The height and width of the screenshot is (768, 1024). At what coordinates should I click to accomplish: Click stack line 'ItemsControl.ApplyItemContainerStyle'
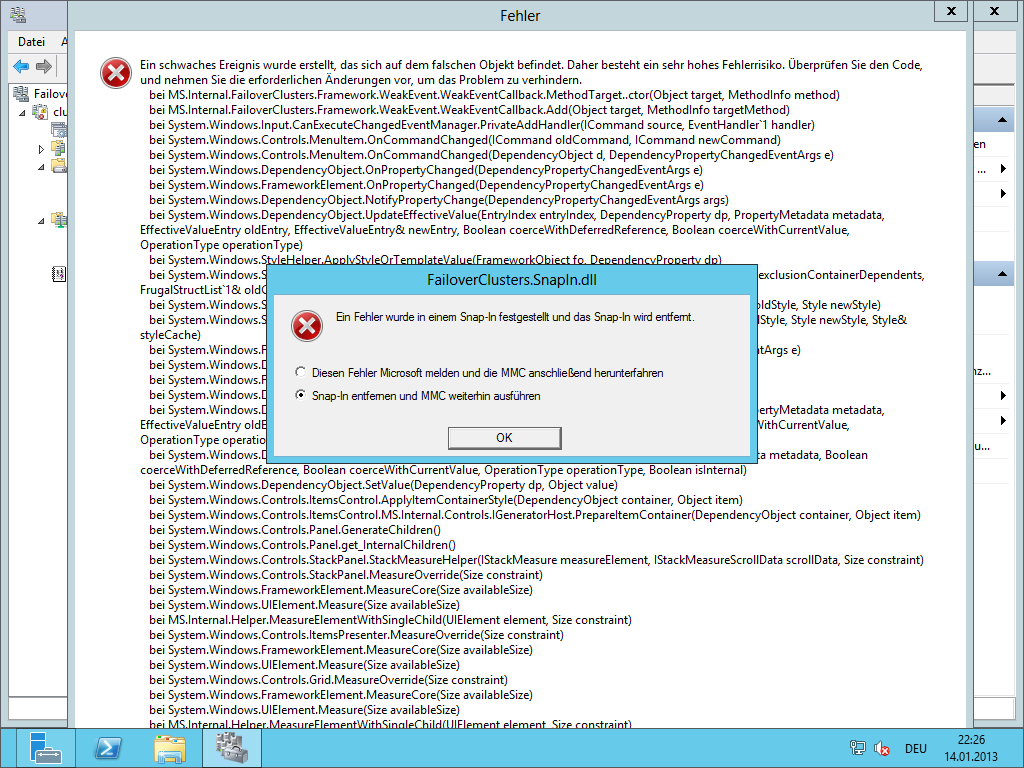coord(445,500)
